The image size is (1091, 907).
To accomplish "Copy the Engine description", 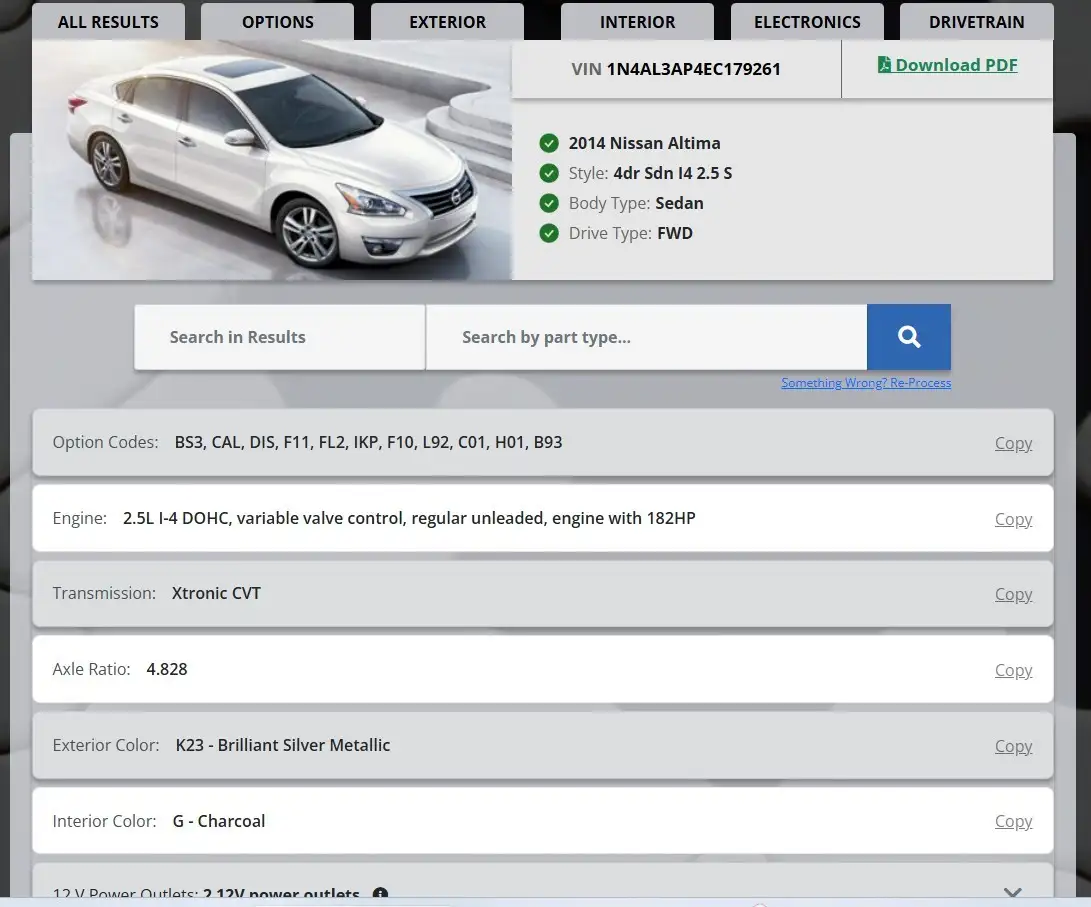I will pyautogui.click(x=1013, y=519).
